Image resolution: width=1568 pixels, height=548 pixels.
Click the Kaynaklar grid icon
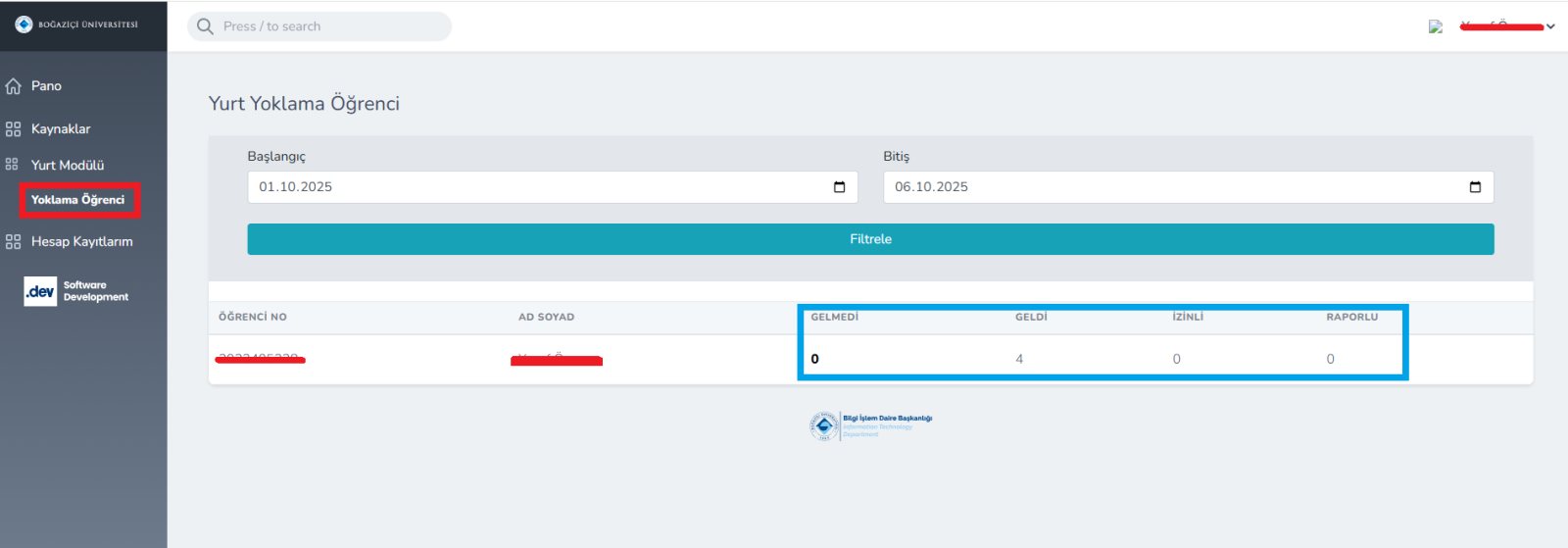click(14, 129)
